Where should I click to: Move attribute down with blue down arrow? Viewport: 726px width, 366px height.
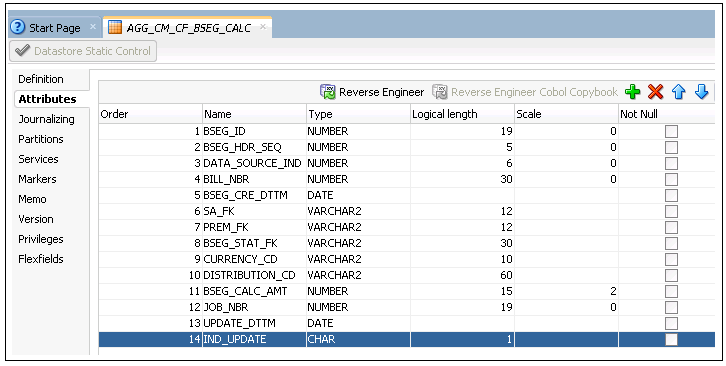[701, 92]
